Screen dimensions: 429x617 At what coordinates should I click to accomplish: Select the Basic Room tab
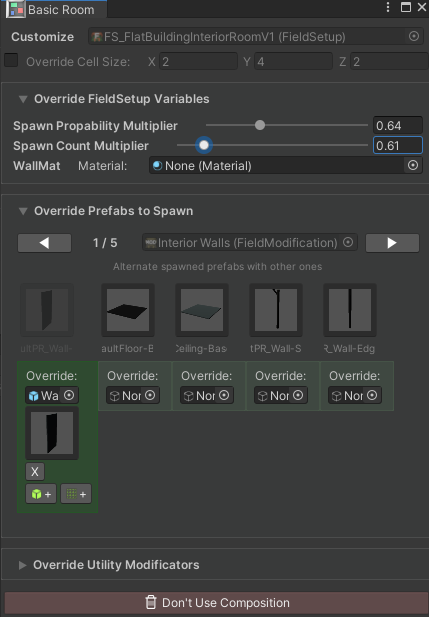click(x=54, y=9)
